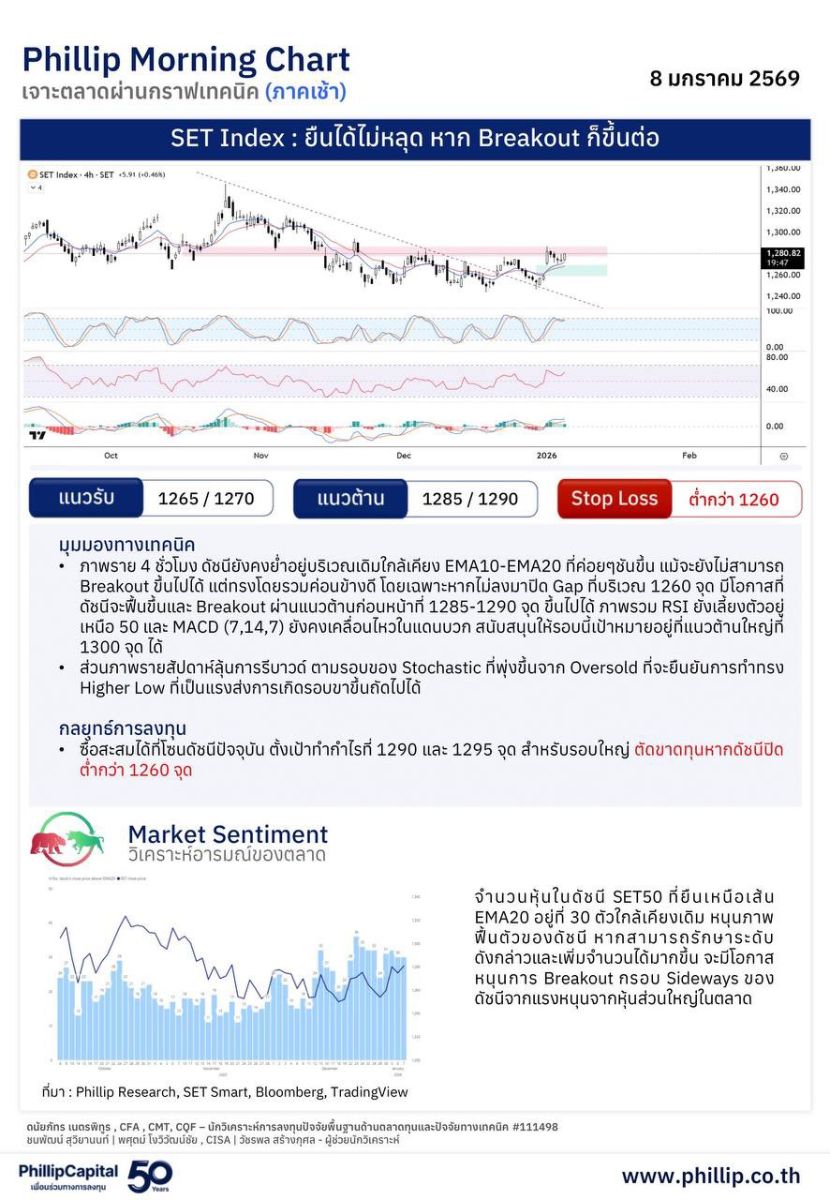Click the bull and bear Market Sentiment icon

(x=67, y=838)
